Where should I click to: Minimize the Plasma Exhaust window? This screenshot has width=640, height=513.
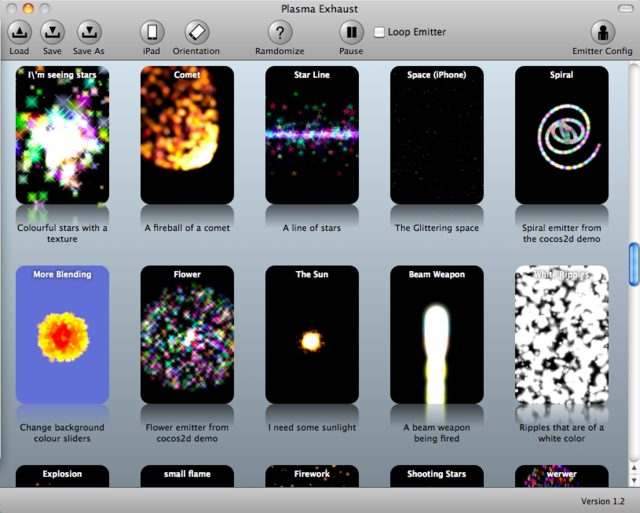[28, 8]
